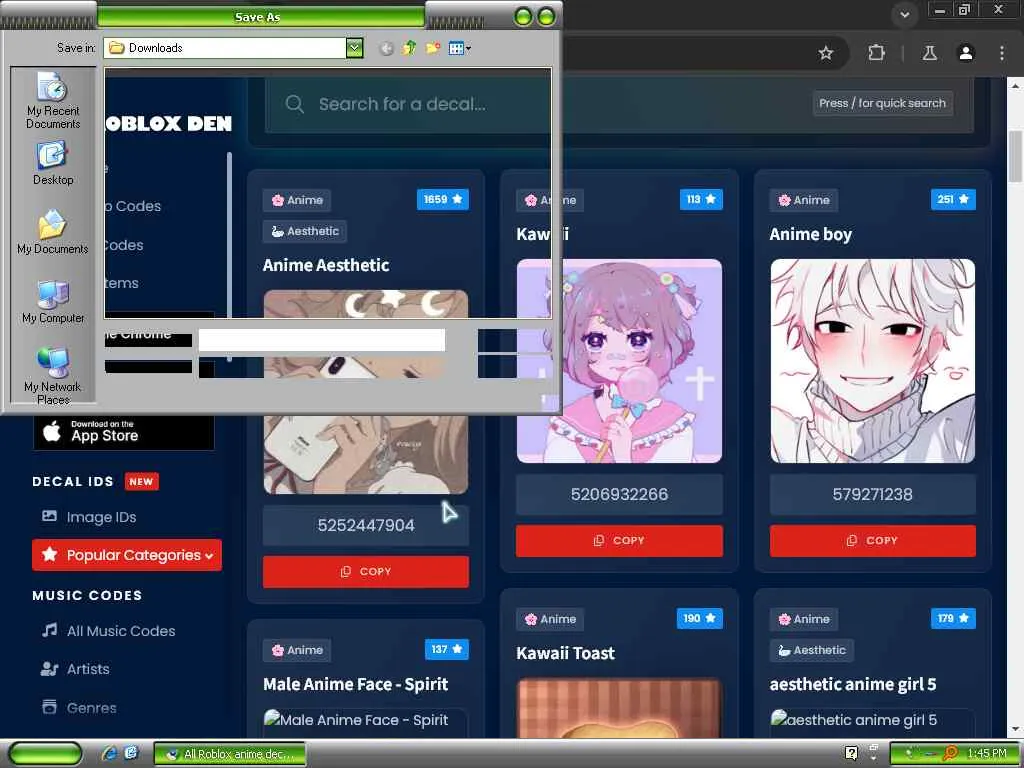Select Aesthetic tag on aesthetic anime girl 5
1024x768 pixels.
(812, 650)
